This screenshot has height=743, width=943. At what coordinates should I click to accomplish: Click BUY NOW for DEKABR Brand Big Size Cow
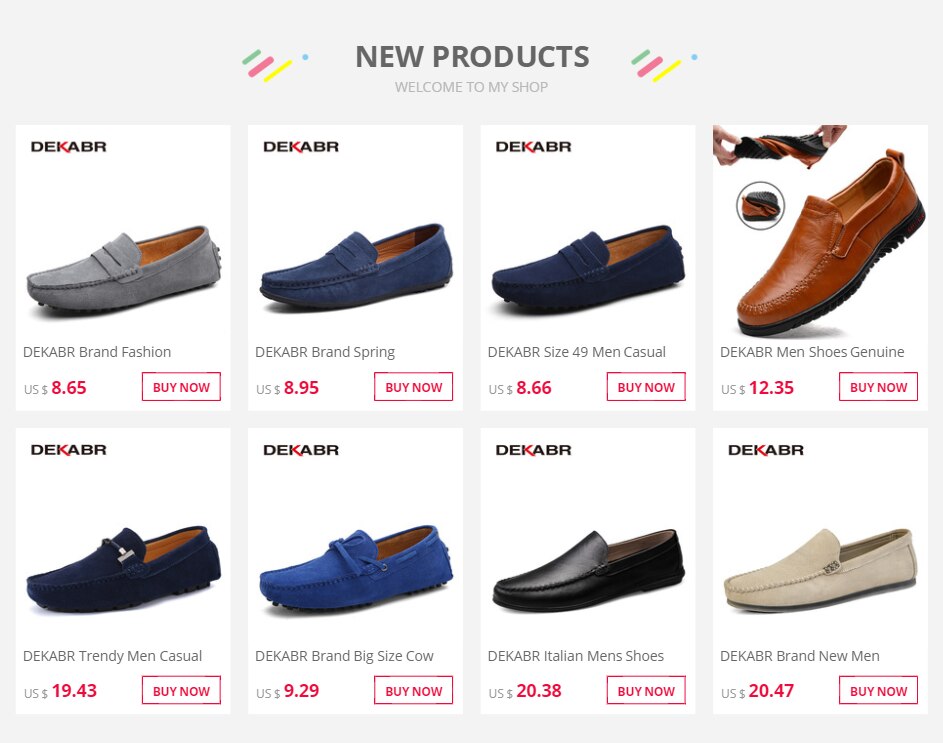413,690
